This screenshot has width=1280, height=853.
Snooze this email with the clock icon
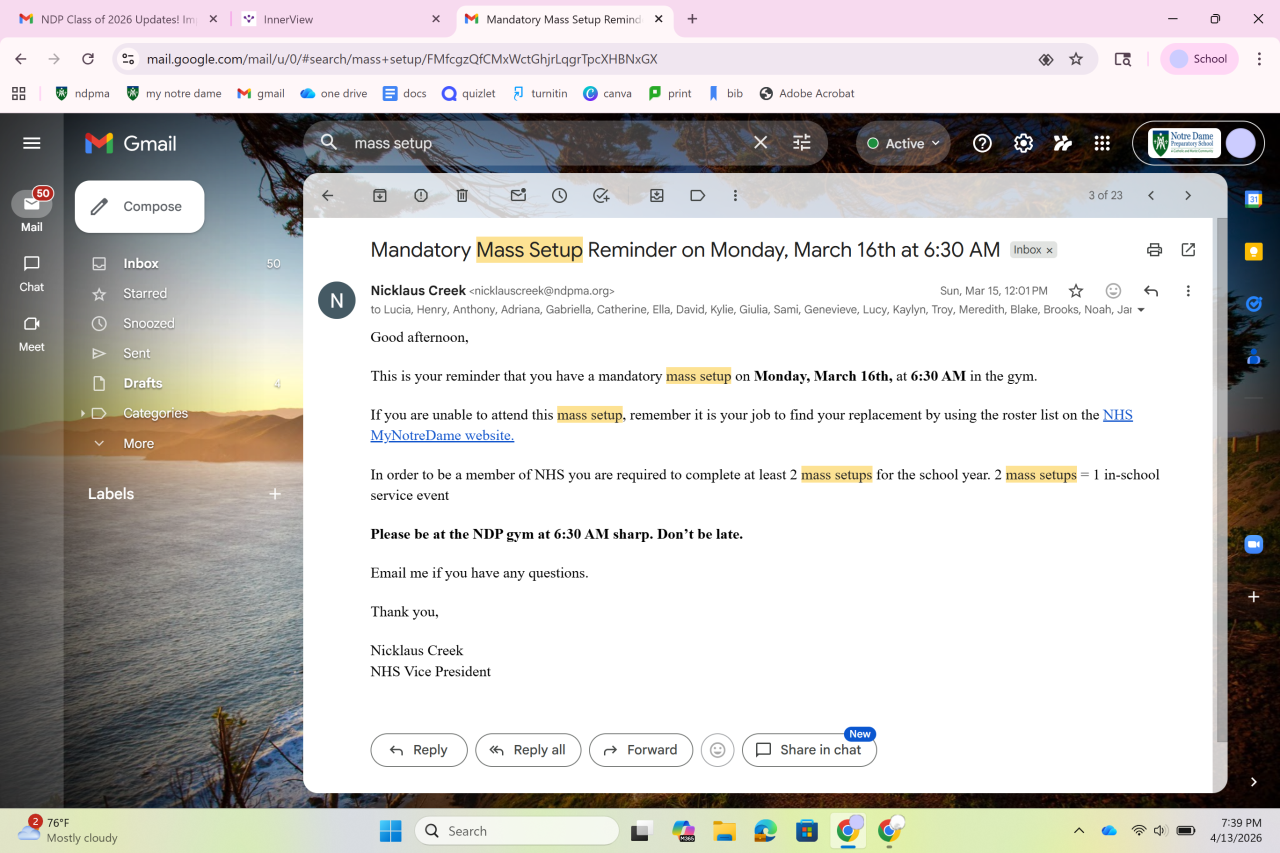point(559,196)
